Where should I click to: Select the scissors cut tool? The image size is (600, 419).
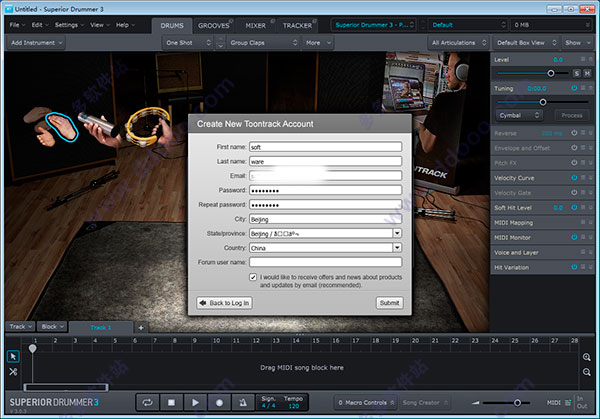tap(13, 372)
